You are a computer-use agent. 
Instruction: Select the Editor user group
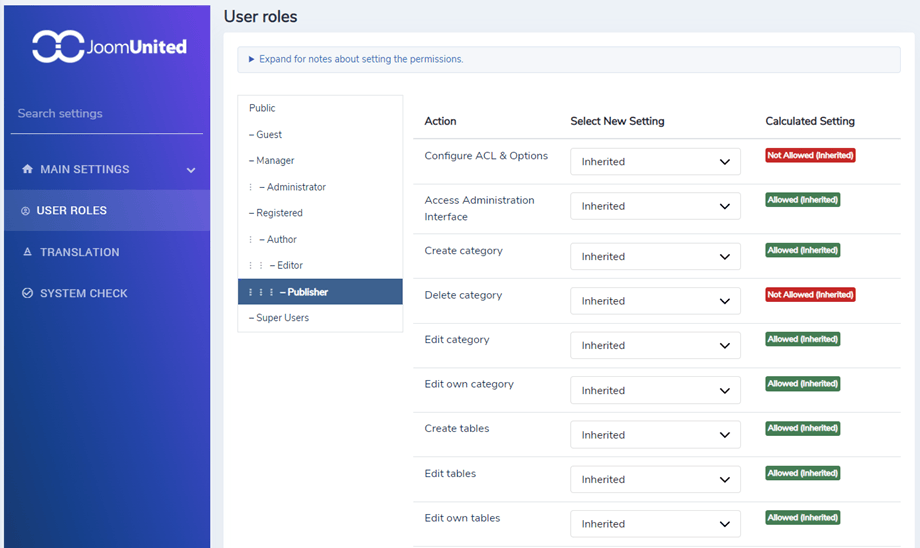point(289,265)
